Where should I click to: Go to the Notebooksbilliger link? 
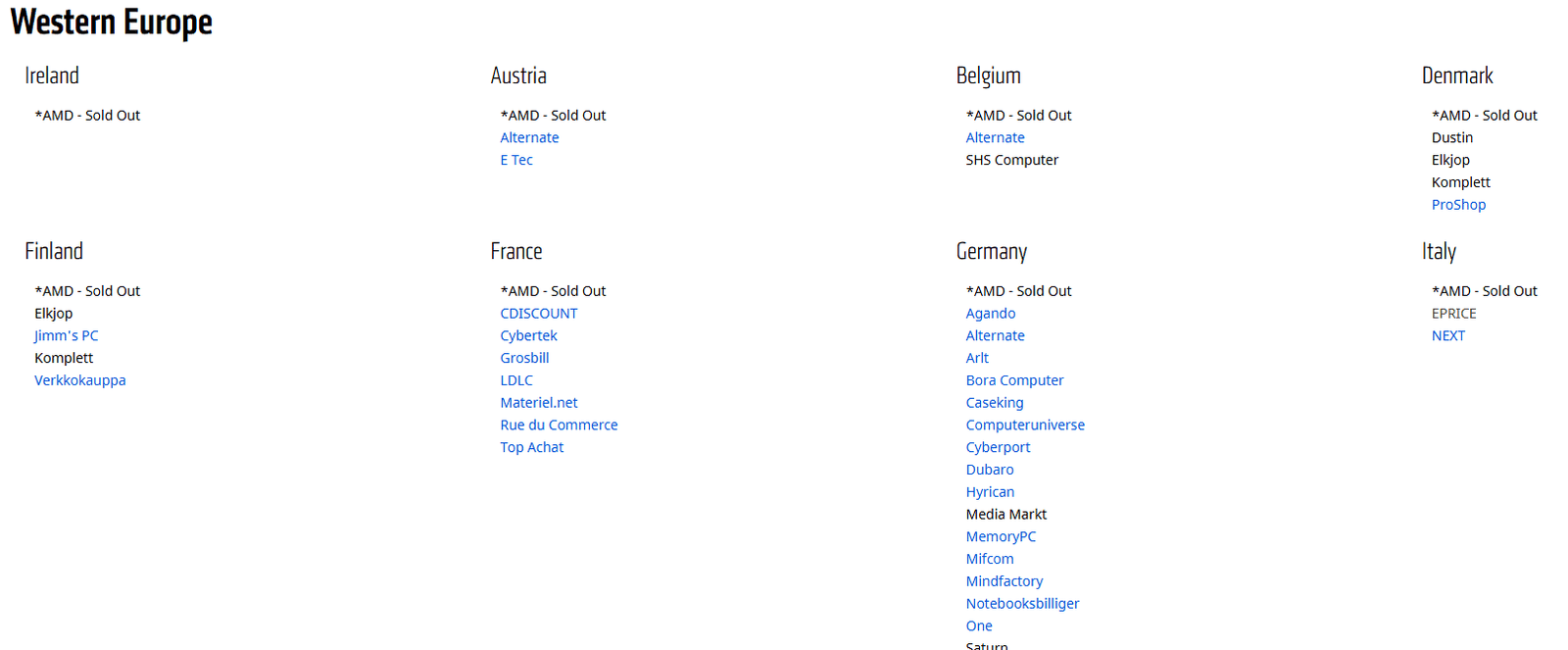pos(1022,604)
